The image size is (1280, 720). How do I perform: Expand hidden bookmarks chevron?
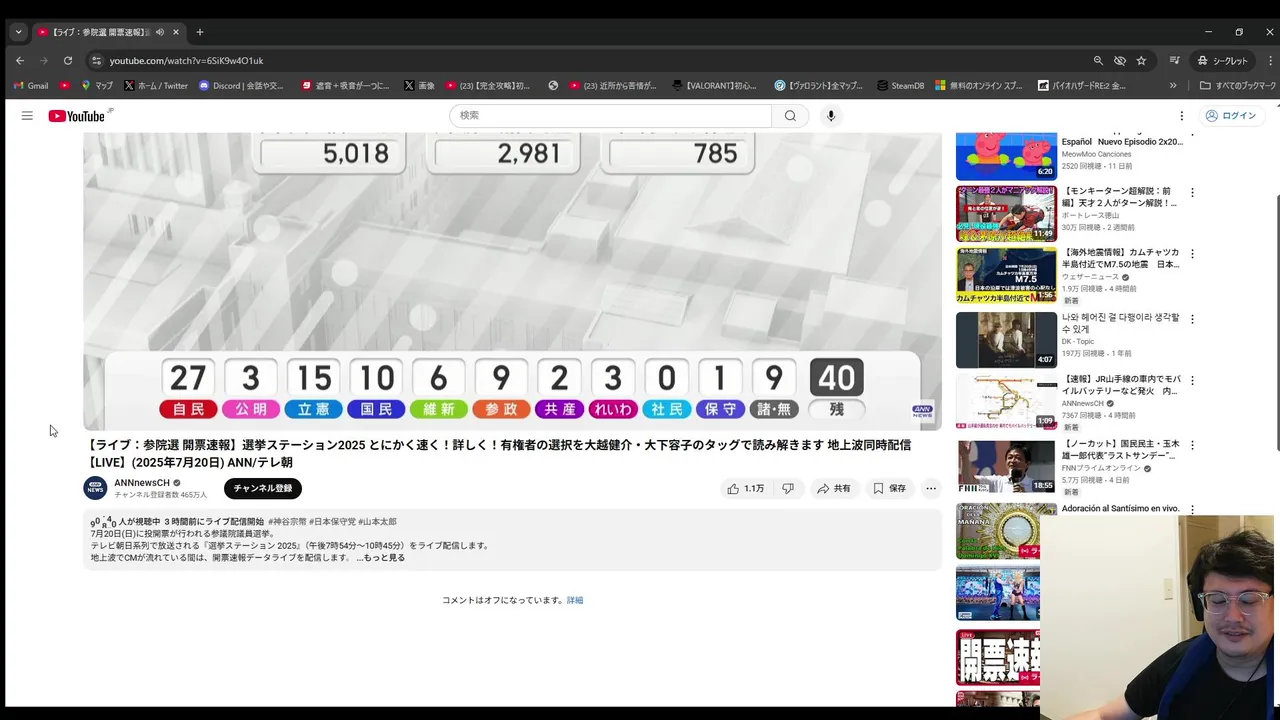click(x=1173, y=86)
